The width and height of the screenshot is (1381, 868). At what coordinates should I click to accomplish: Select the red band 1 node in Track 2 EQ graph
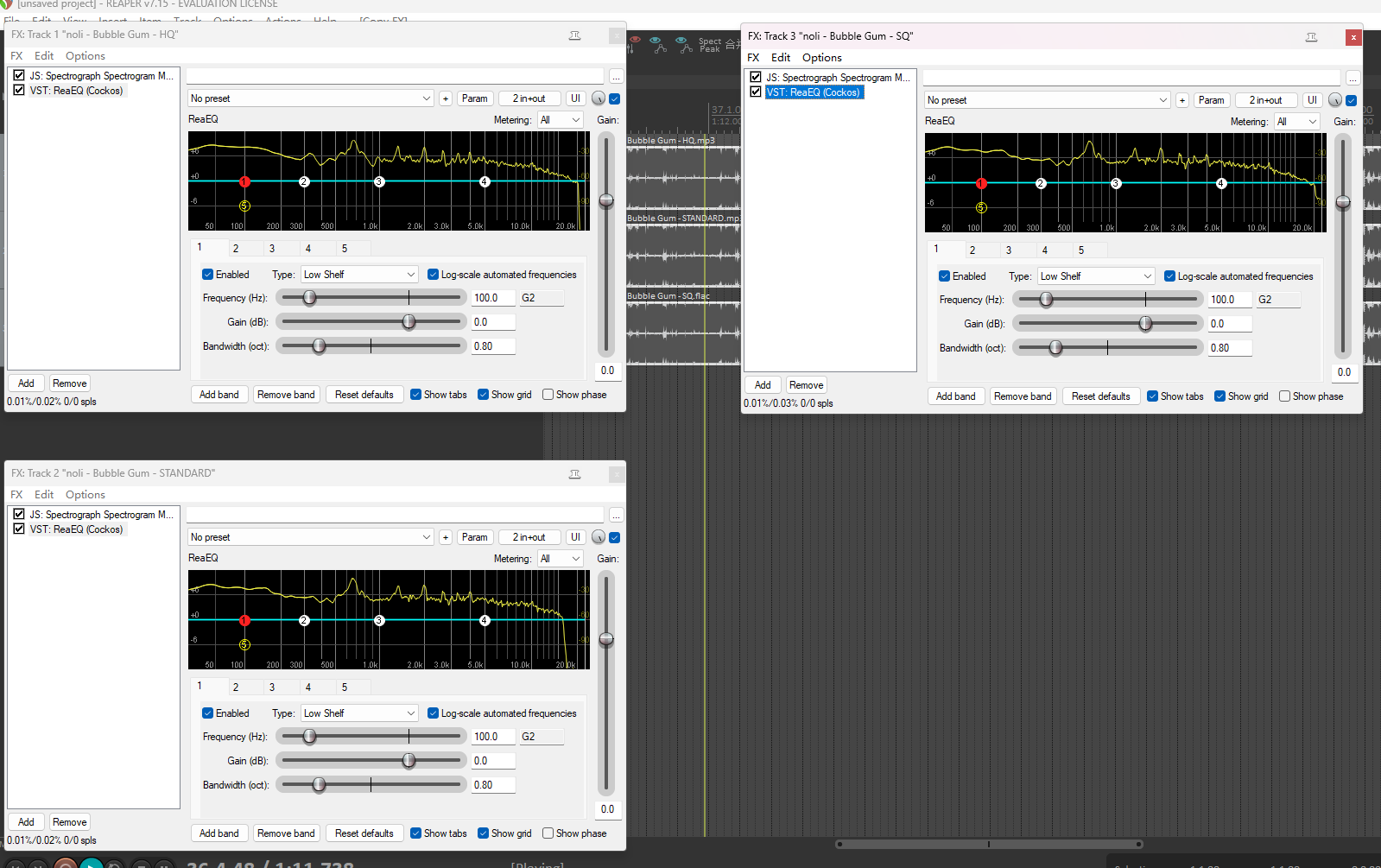click(x=244, y=620)
